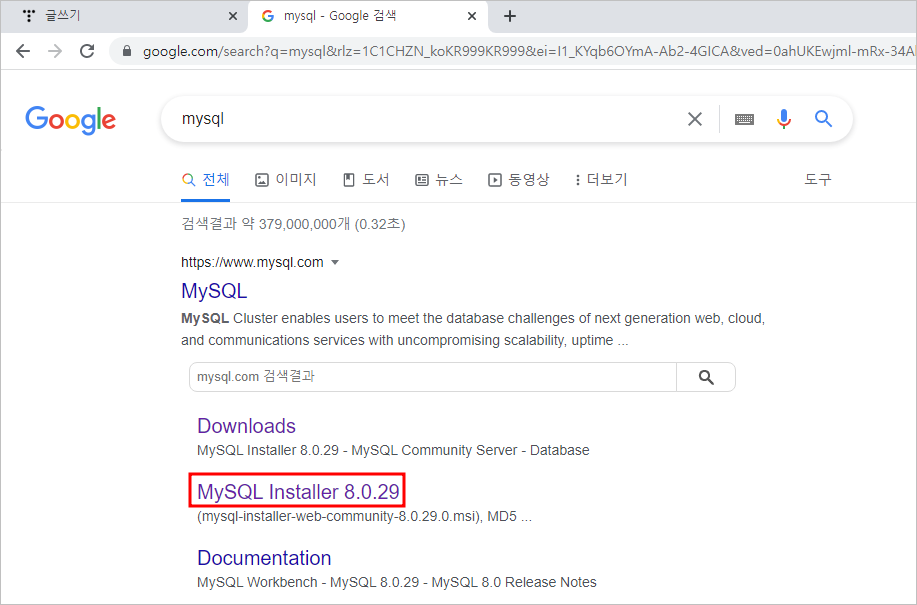This screenshot has width=917, height=605.
Task: Expand the dropdown arrow next to www.mysql.com
Action: coord(335,262)
